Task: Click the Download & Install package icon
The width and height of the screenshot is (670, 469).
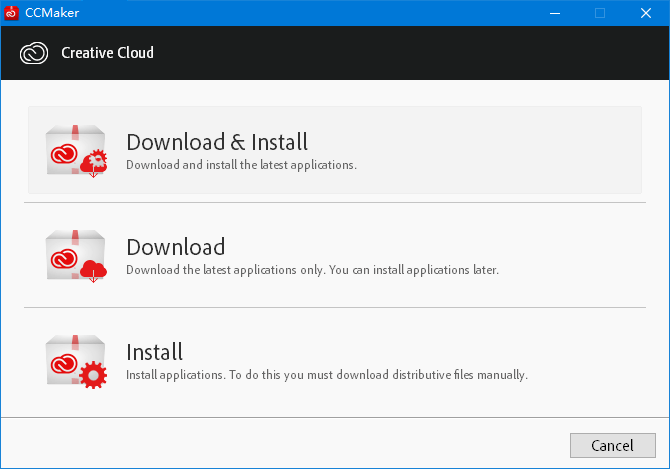Action: (76, 151)
